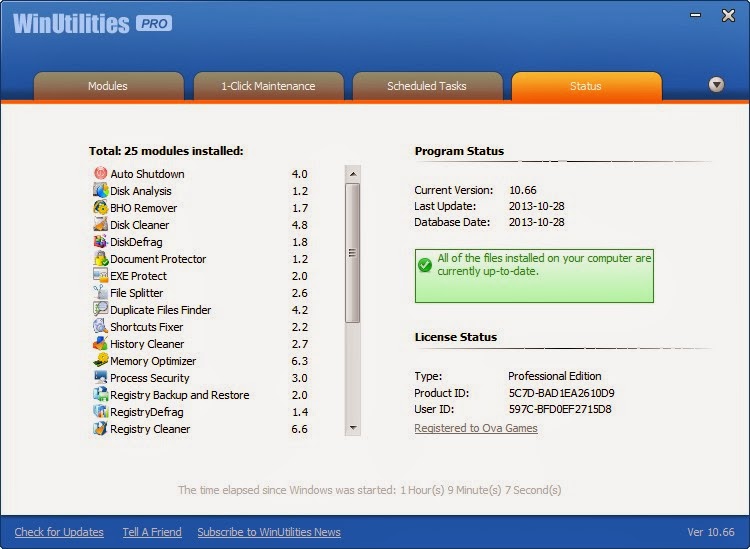
Task: Click the RegistryDefrag icon
Action: (100, 411)
